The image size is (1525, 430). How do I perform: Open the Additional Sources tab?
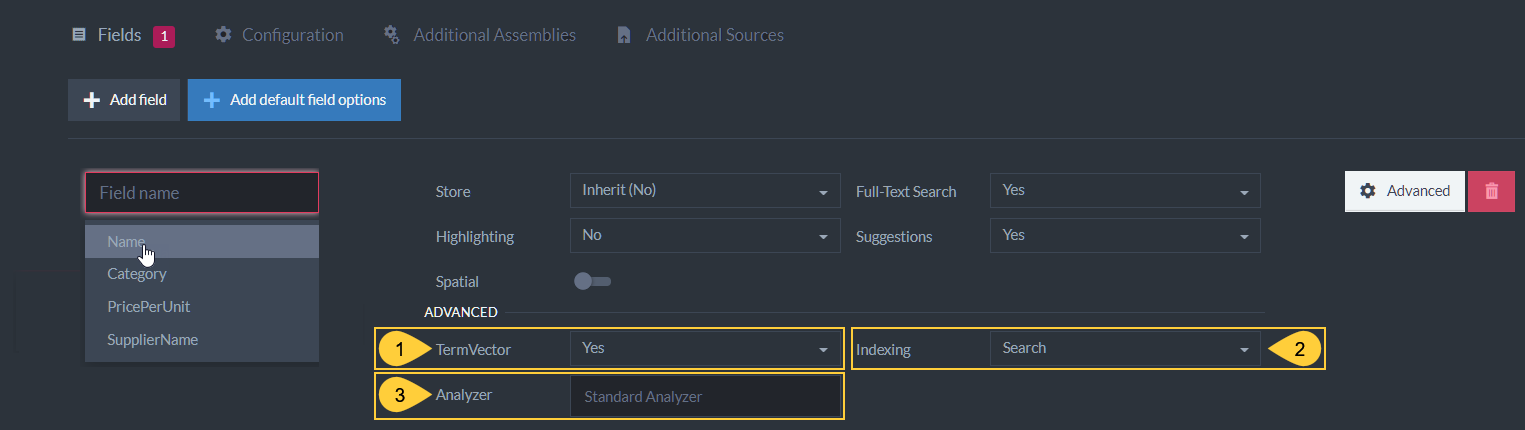(700, 35)
